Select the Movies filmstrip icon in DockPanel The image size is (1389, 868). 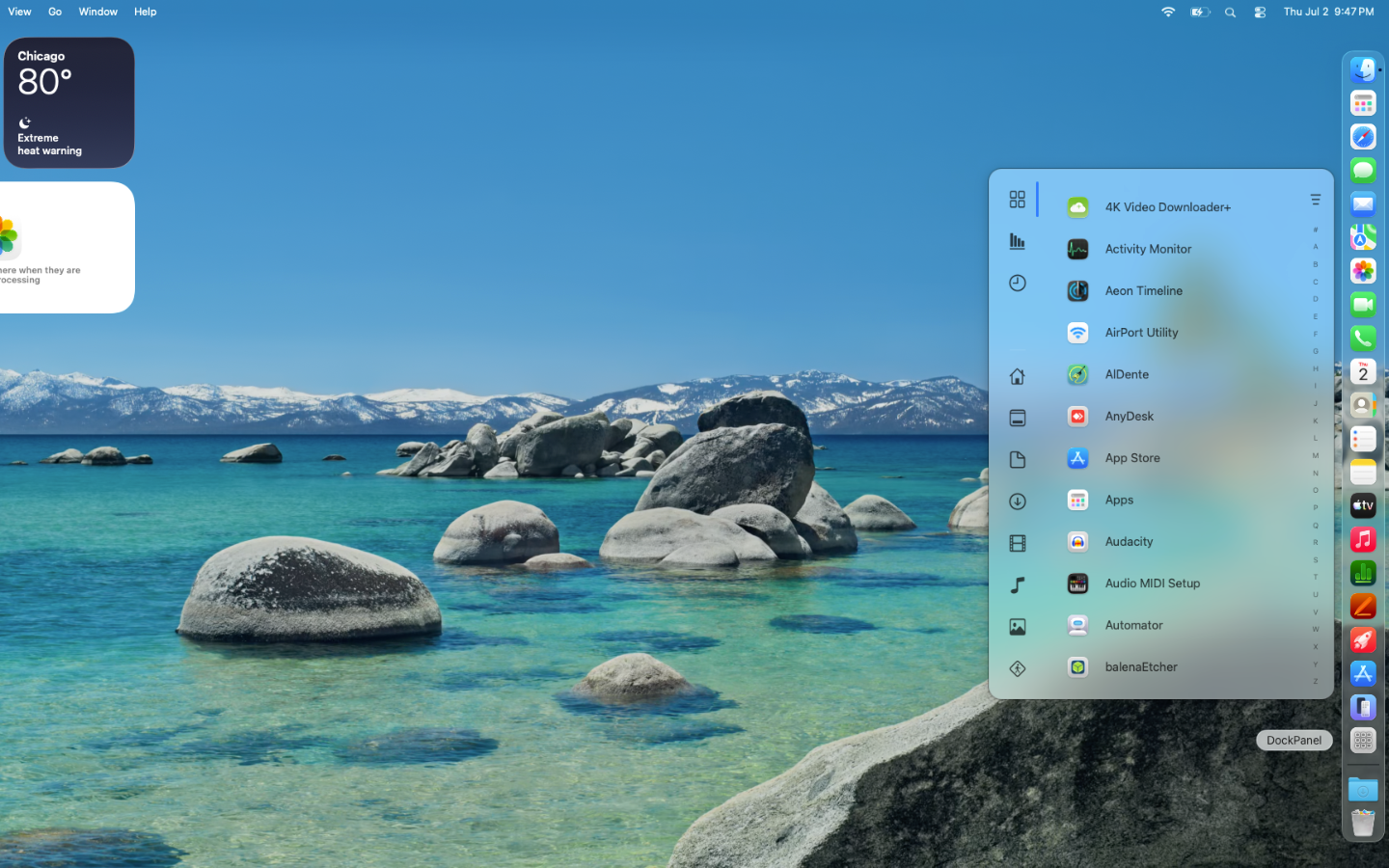1017,543
